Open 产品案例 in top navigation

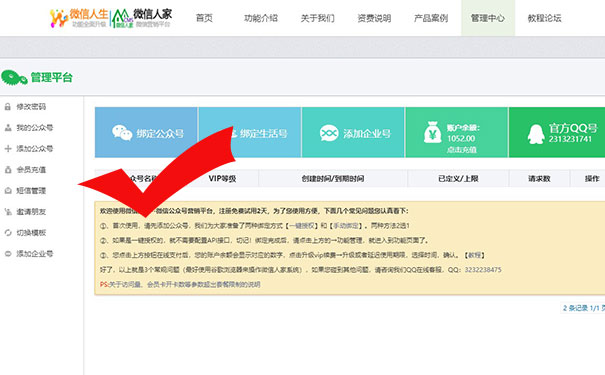coord(431,18)
